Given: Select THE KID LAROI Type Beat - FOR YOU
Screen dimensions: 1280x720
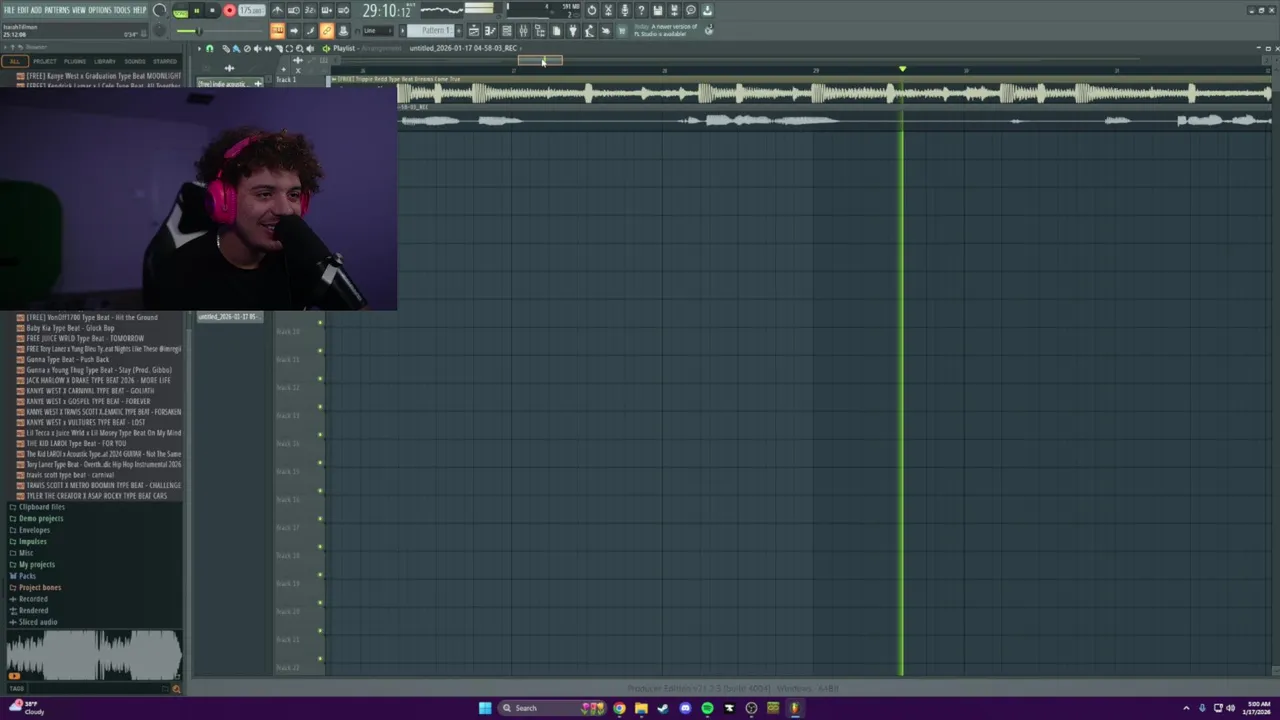Looking at the screenshot, I should click(76, 443).
